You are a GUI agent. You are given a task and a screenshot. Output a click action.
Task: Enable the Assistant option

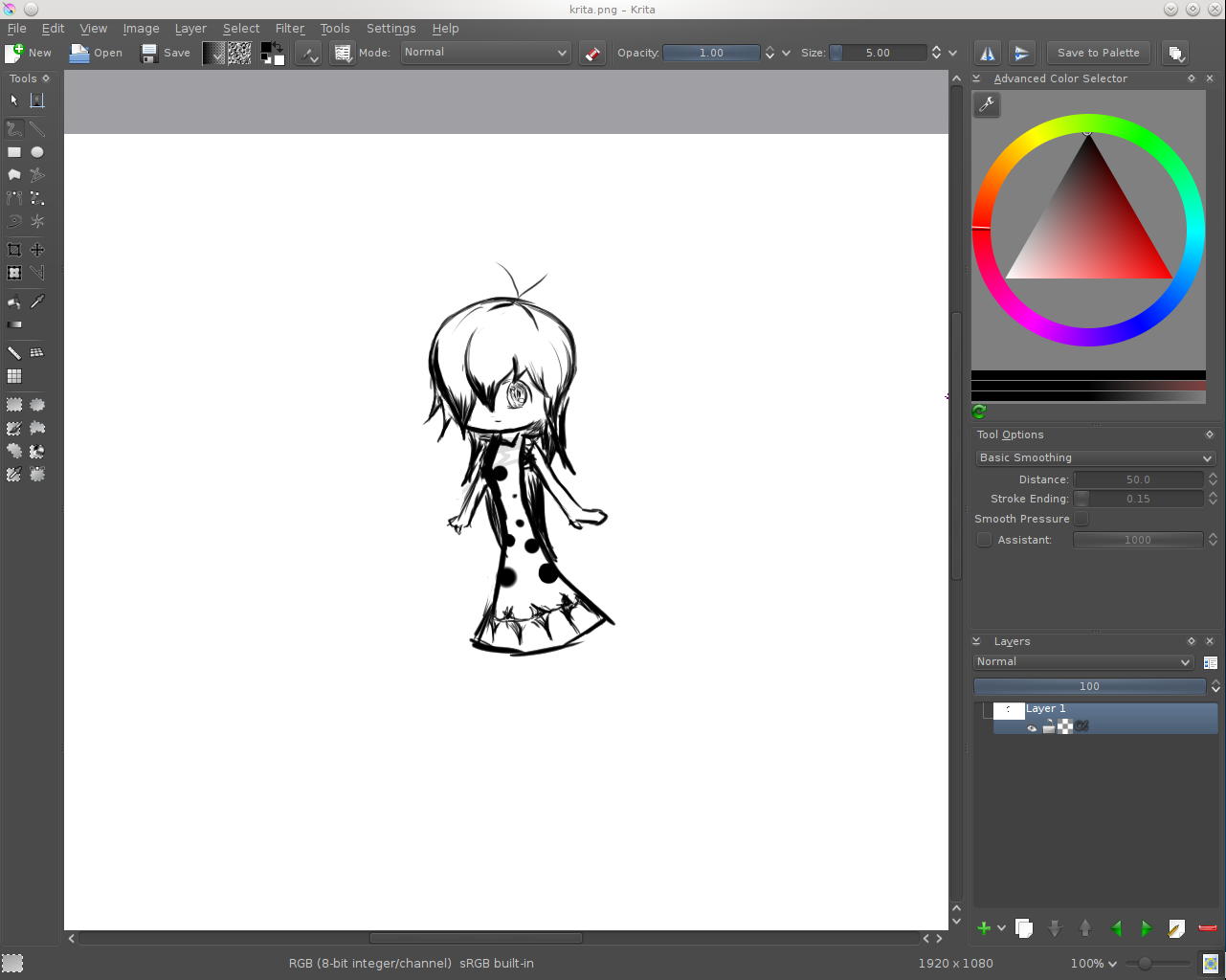(x=984, y=539)
